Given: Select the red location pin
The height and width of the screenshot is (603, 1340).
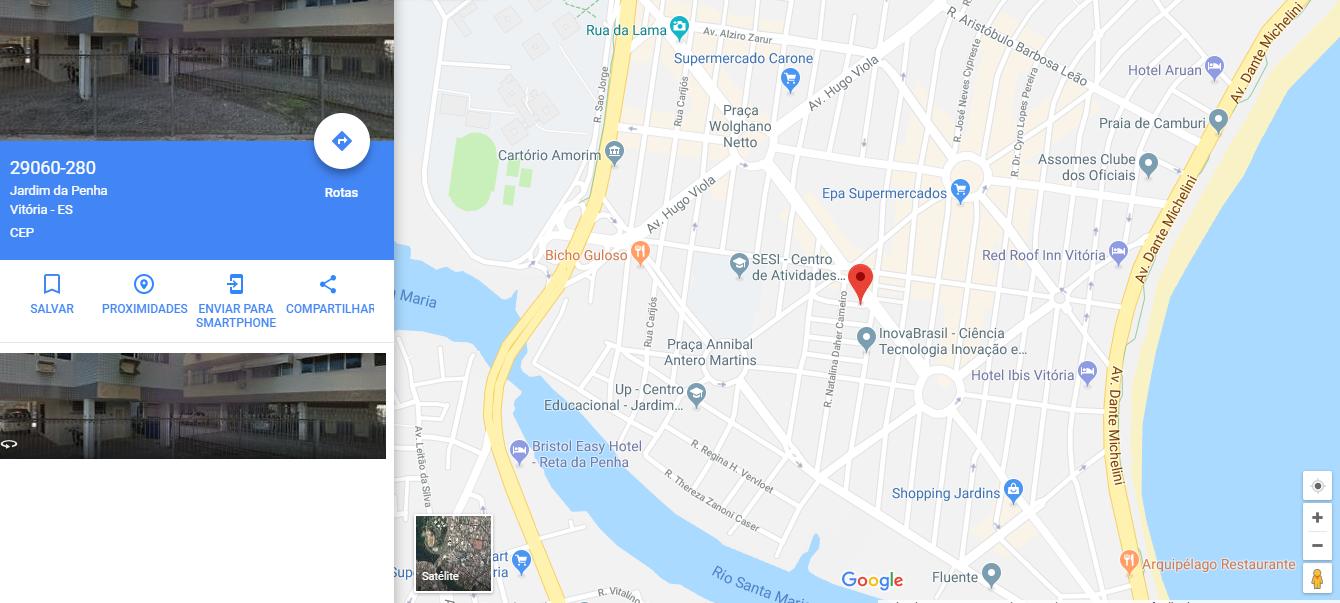Looking at the screenshot, I should pos(860,284).
